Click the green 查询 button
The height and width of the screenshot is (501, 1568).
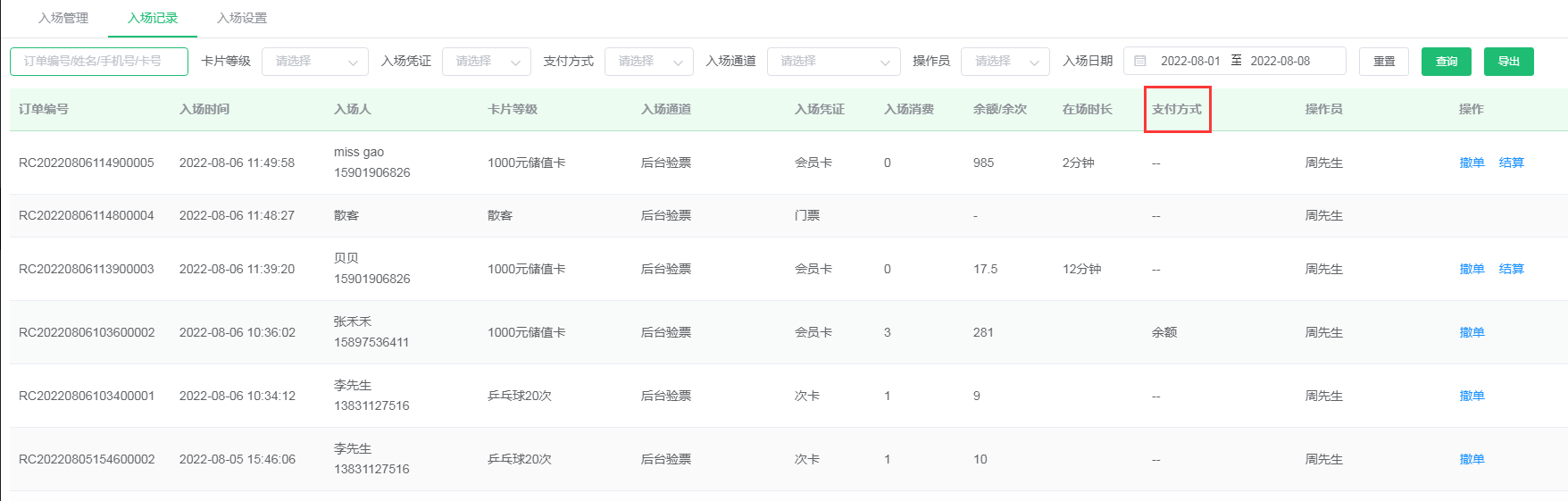tap(1446, 62)
